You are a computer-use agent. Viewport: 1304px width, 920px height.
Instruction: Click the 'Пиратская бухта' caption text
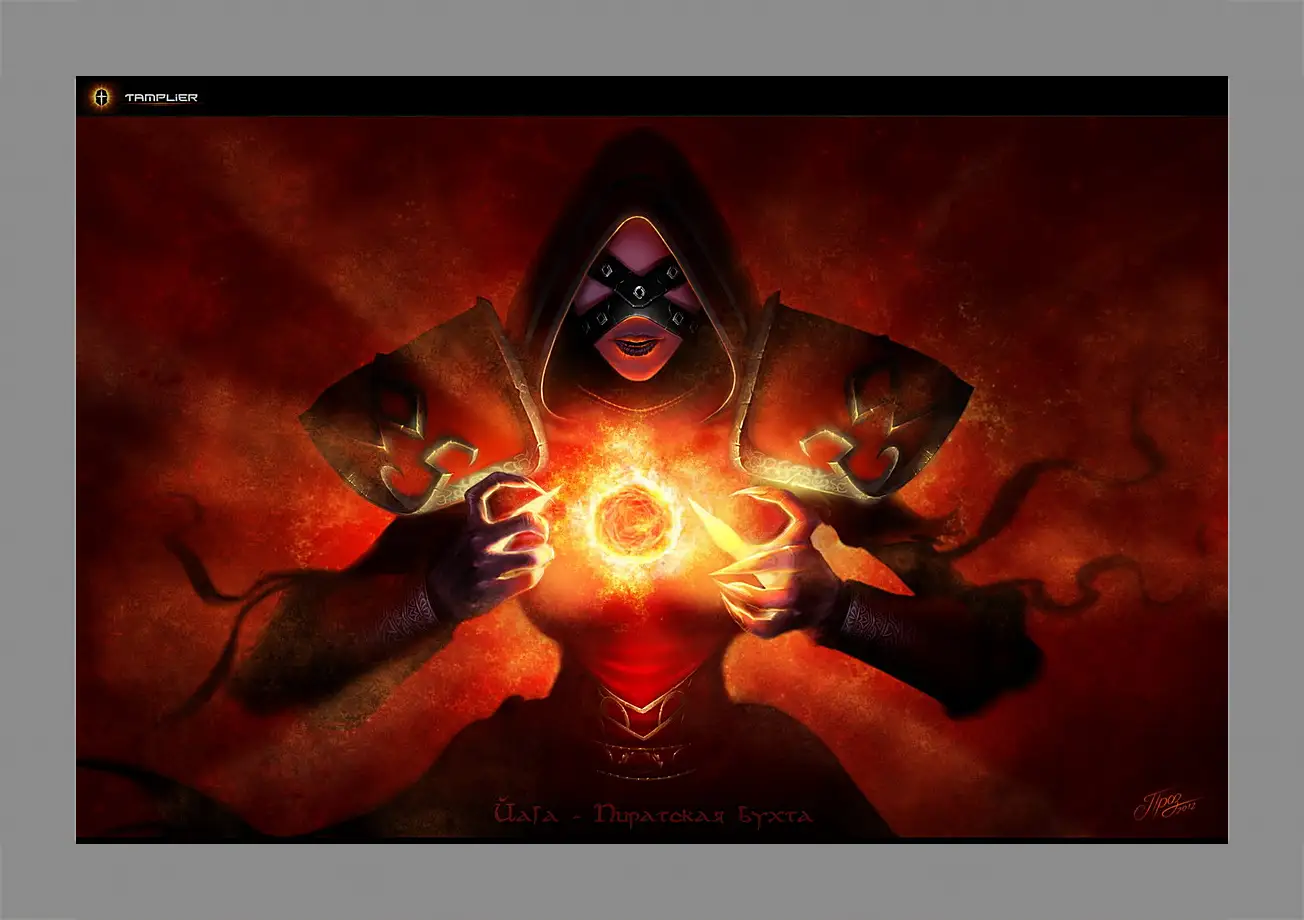tap(704, 815)
